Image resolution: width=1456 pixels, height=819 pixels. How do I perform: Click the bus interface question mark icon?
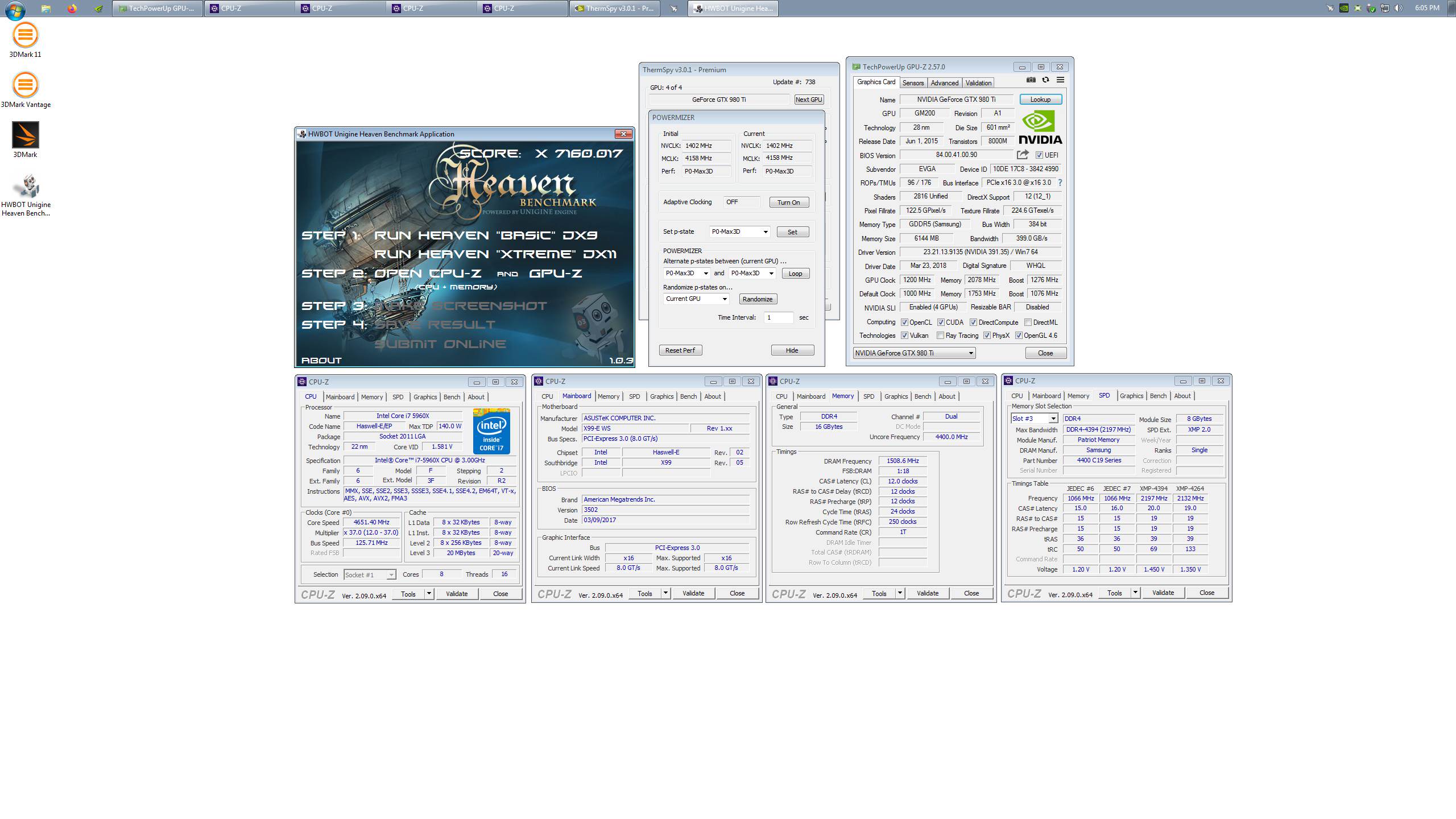[1060, 183]
